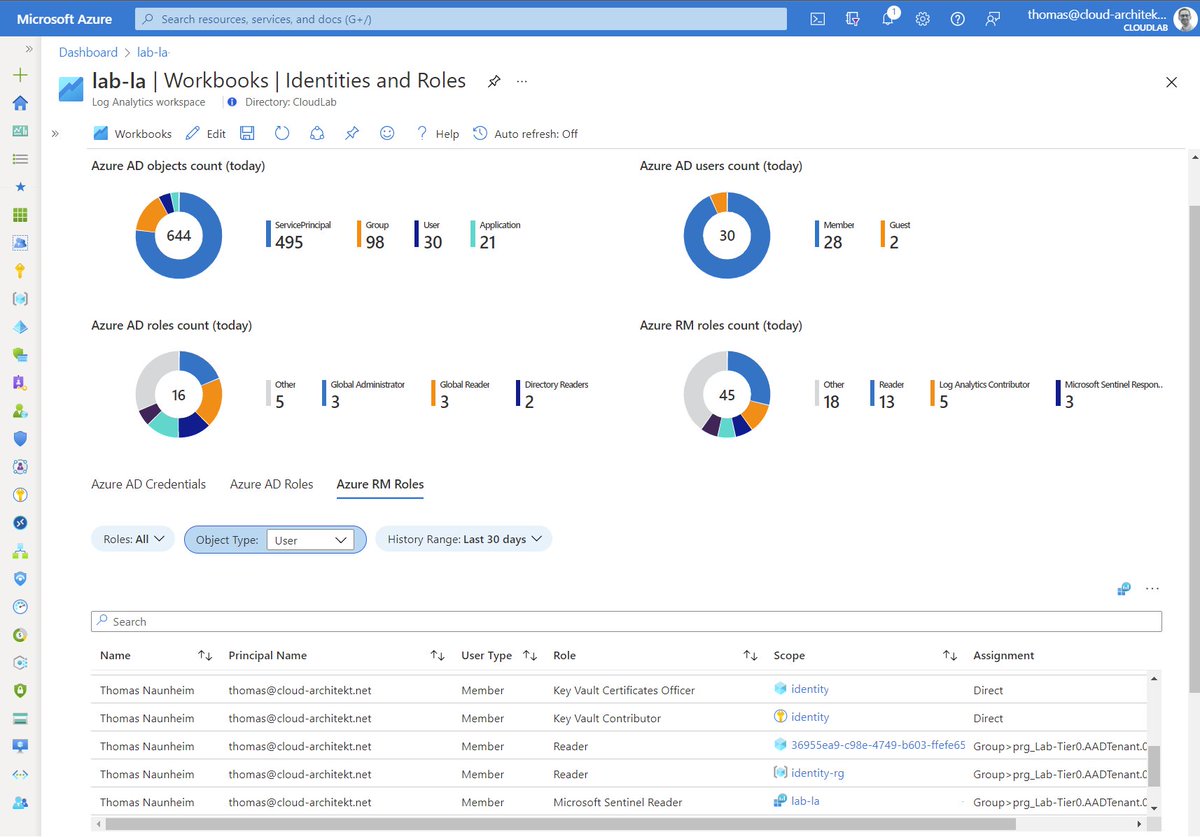Sort by Role column arrows

click(750, 655)
